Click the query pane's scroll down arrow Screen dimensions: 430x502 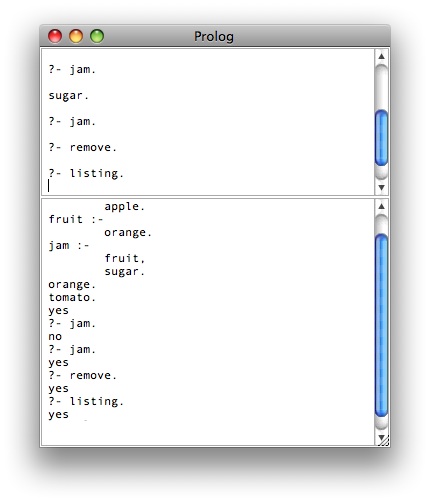click(x=382, y=188)
